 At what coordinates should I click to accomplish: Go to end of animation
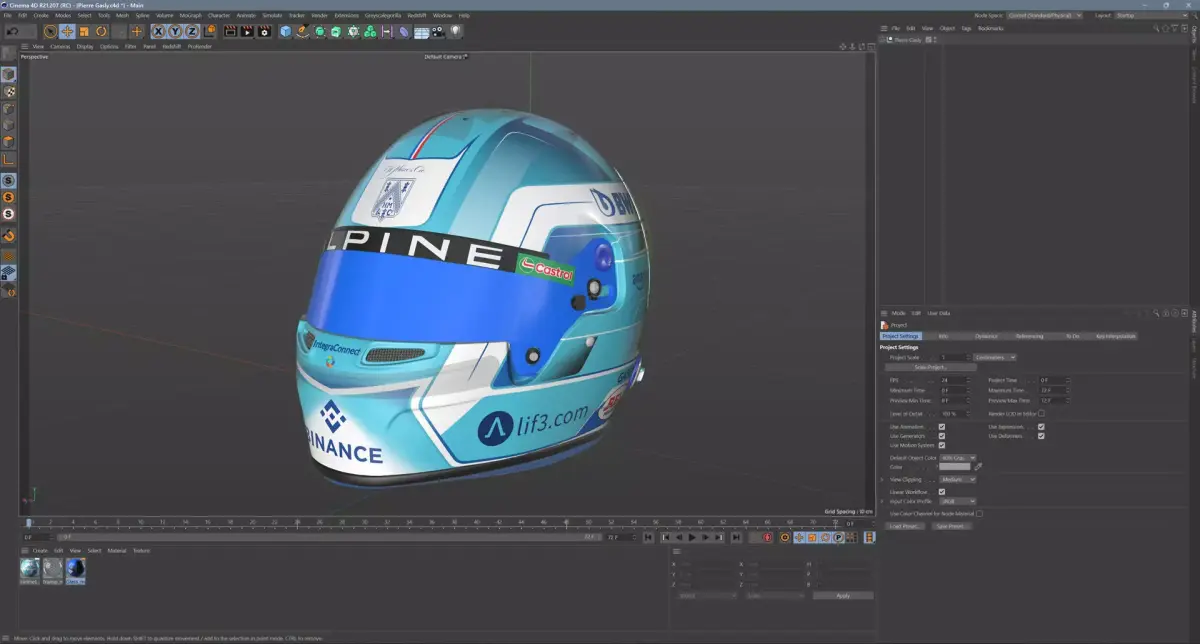tap(736, 537)
